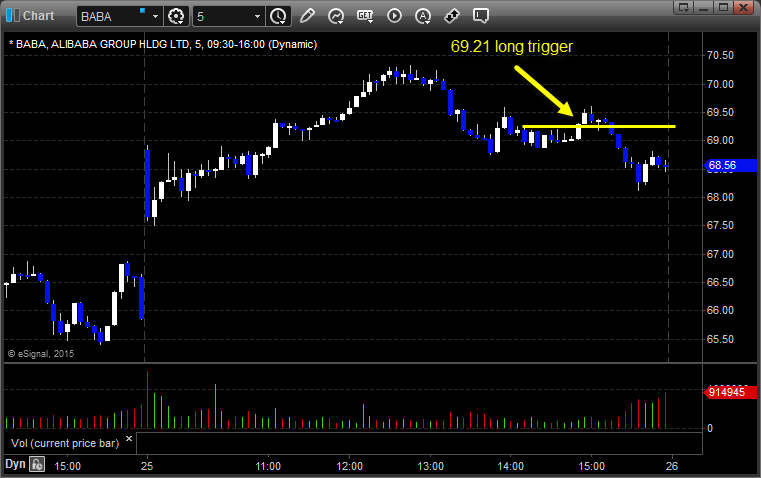
Task: Click the 66.00 price axis label
Action: [x=720, y=310]
